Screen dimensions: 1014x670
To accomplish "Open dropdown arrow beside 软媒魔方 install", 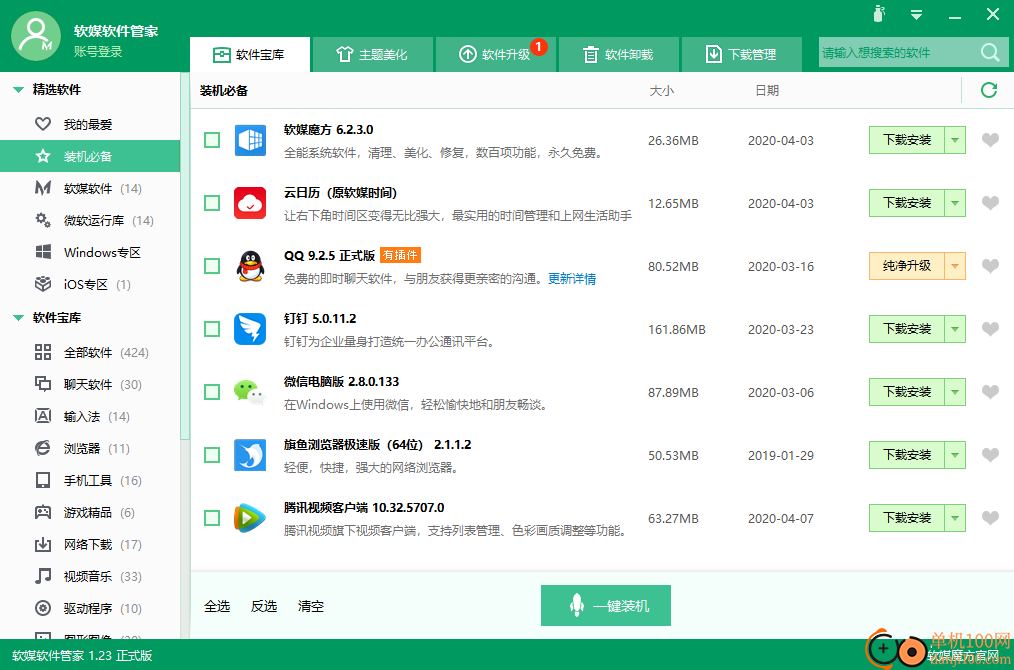I will pos(955,140).
